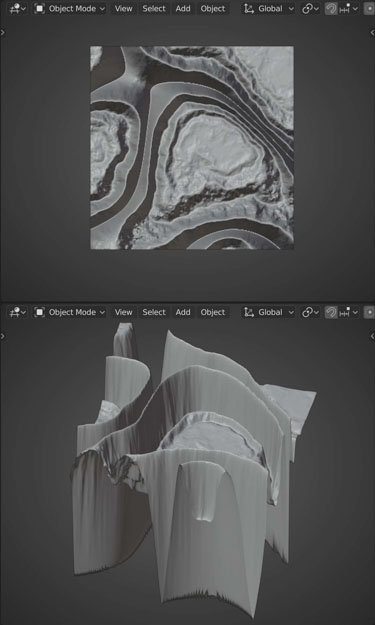This screenshot has width=375, height=625.
Task: Open Global transform orientation dropdown, top viewport
Action: pyautogui.click(x=269, y=8)
